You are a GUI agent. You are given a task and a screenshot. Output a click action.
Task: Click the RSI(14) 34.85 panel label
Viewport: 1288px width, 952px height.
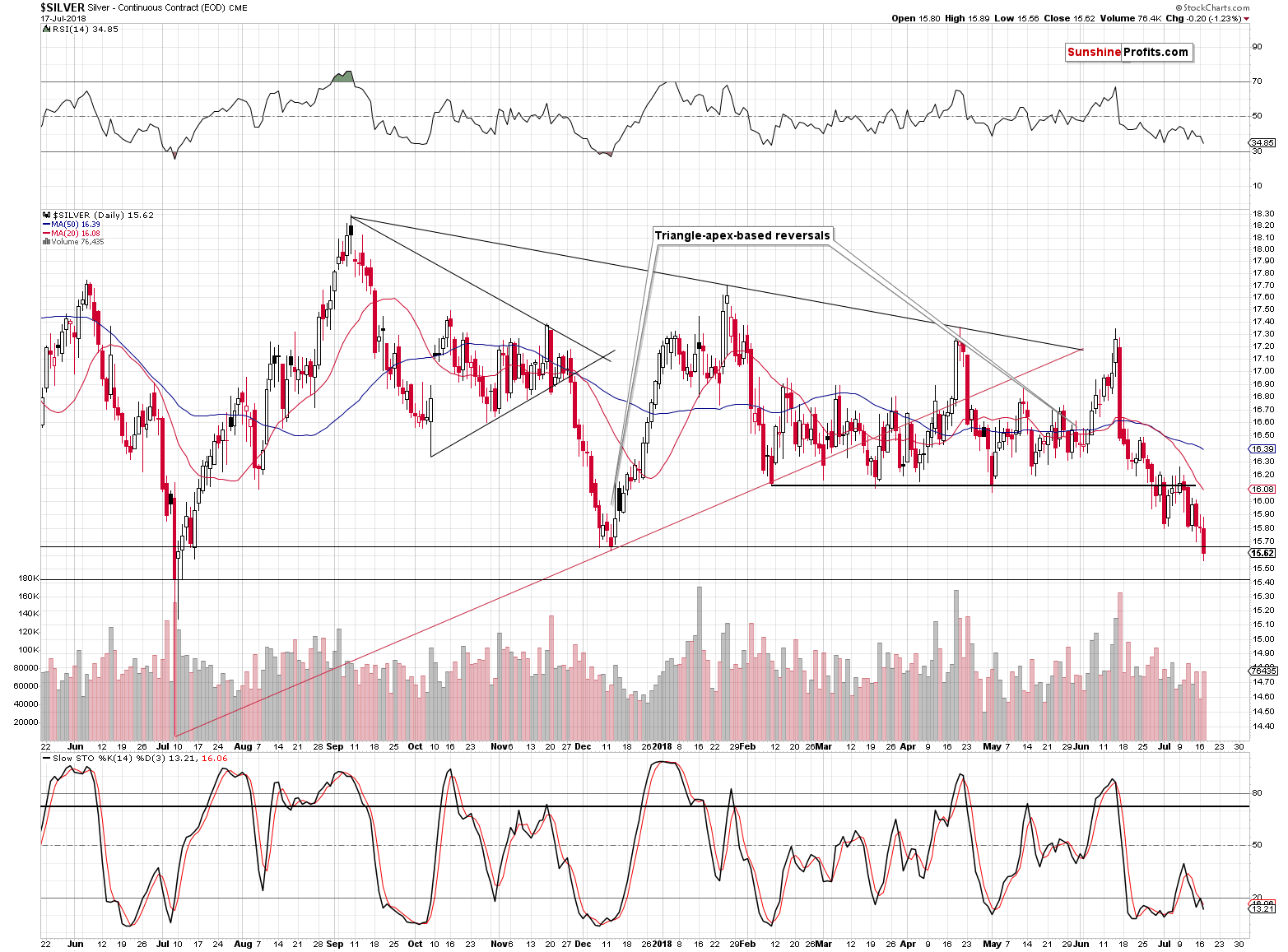tap(85, 29)
